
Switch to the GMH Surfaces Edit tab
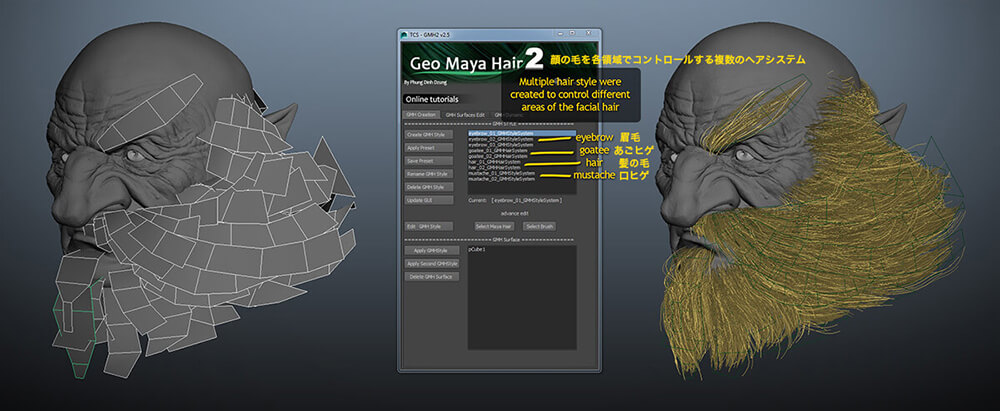[x=465, y=114]
